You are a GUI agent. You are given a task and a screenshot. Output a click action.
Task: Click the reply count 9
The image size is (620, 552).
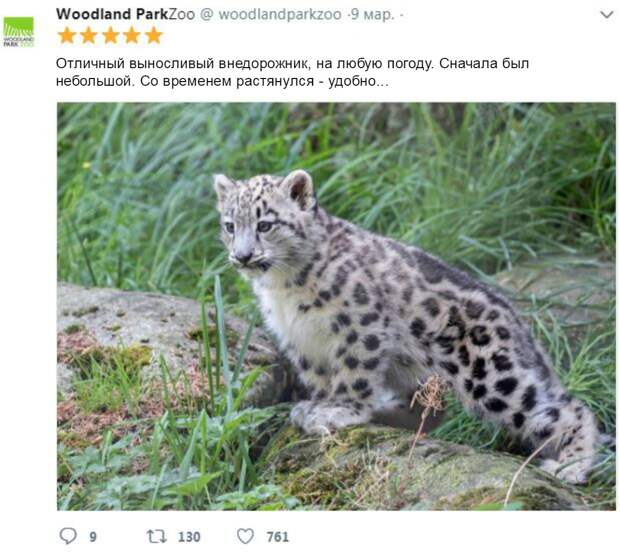point(93,537)
